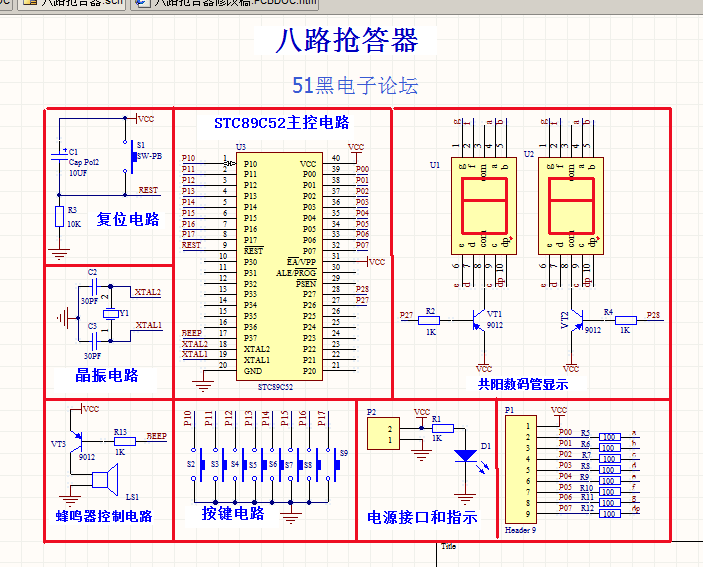Click the 晶振电路 section label
Image resolution: width=703 pixels, height=567 pixels.
[x=107, y=375]
